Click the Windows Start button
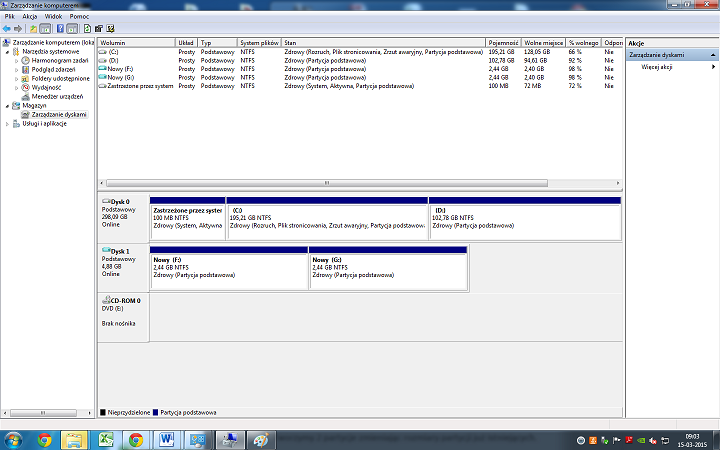 point(15,439)
